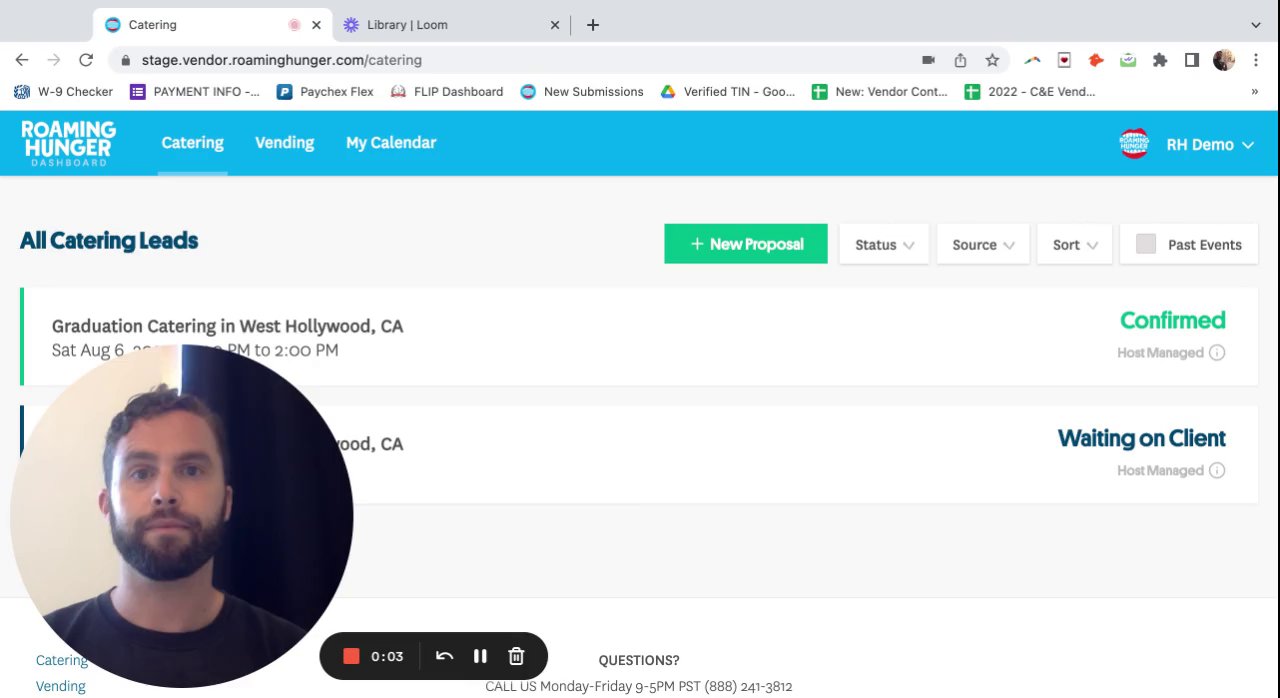Open FLIP Dashboard bookmark

447,91
